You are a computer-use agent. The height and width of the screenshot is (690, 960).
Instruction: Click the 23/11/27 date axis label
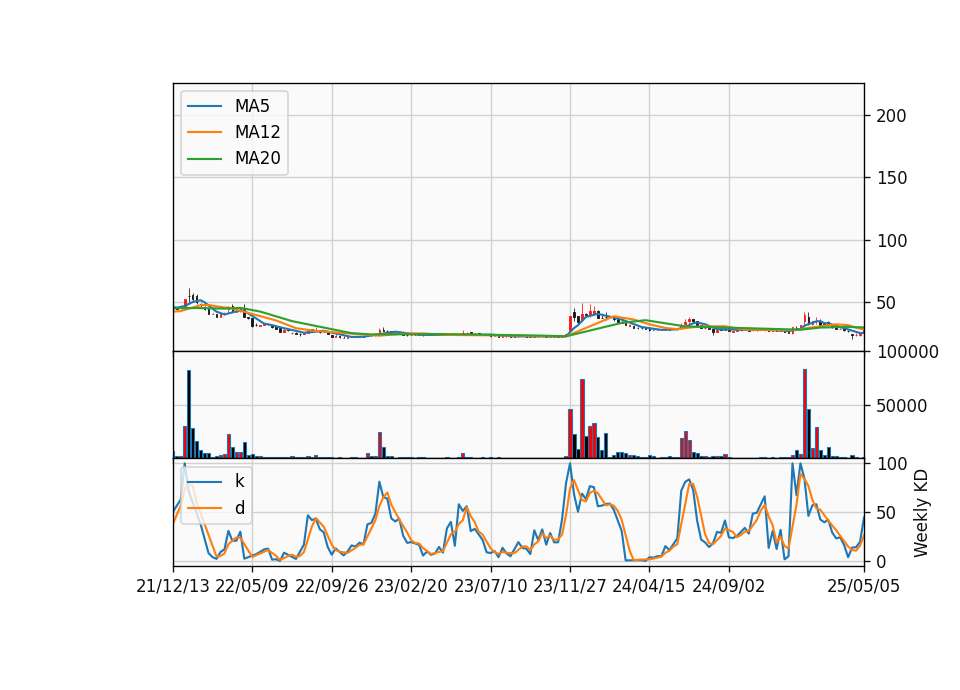point(569,587)
